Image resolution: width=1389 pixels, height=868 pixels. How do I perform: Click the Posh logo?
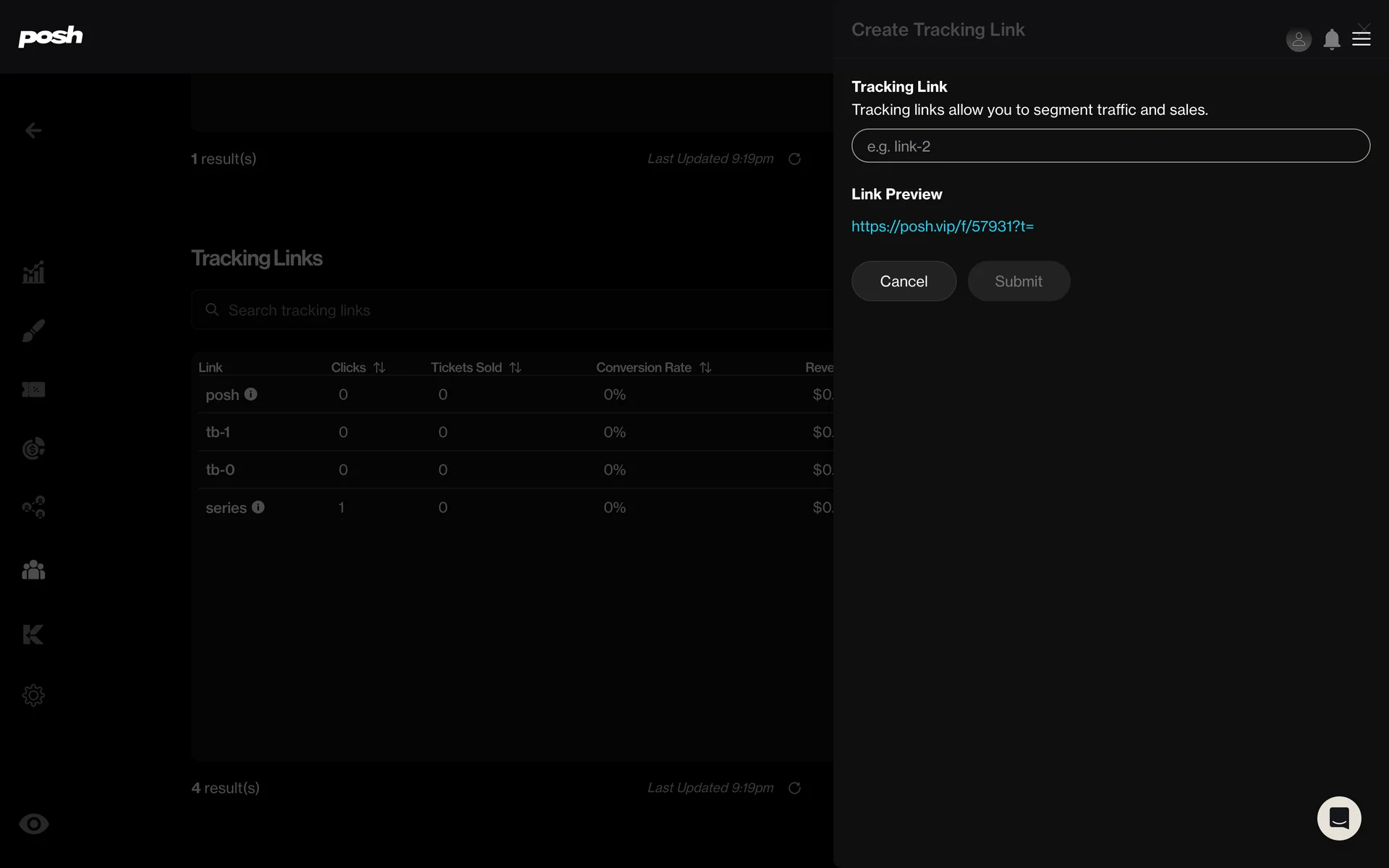50,36
